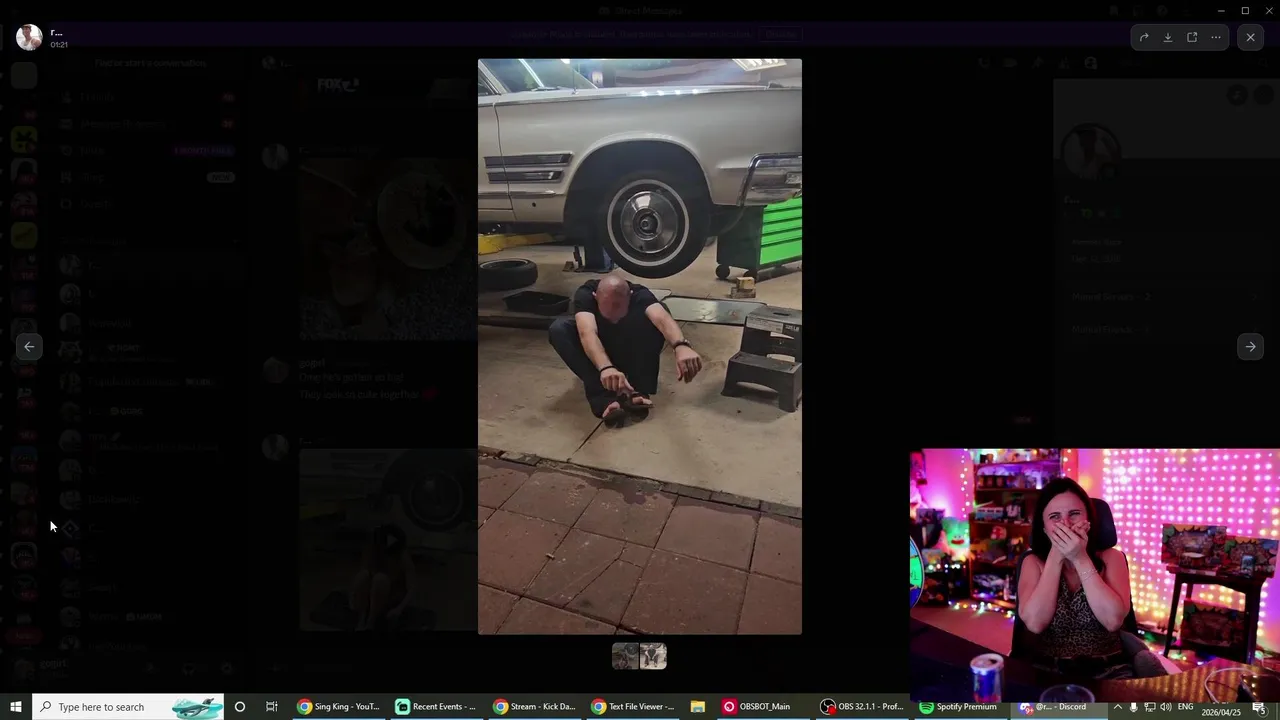Open the image in browser
Screen dimensions: 1280x720
(x=1192, y=37)
